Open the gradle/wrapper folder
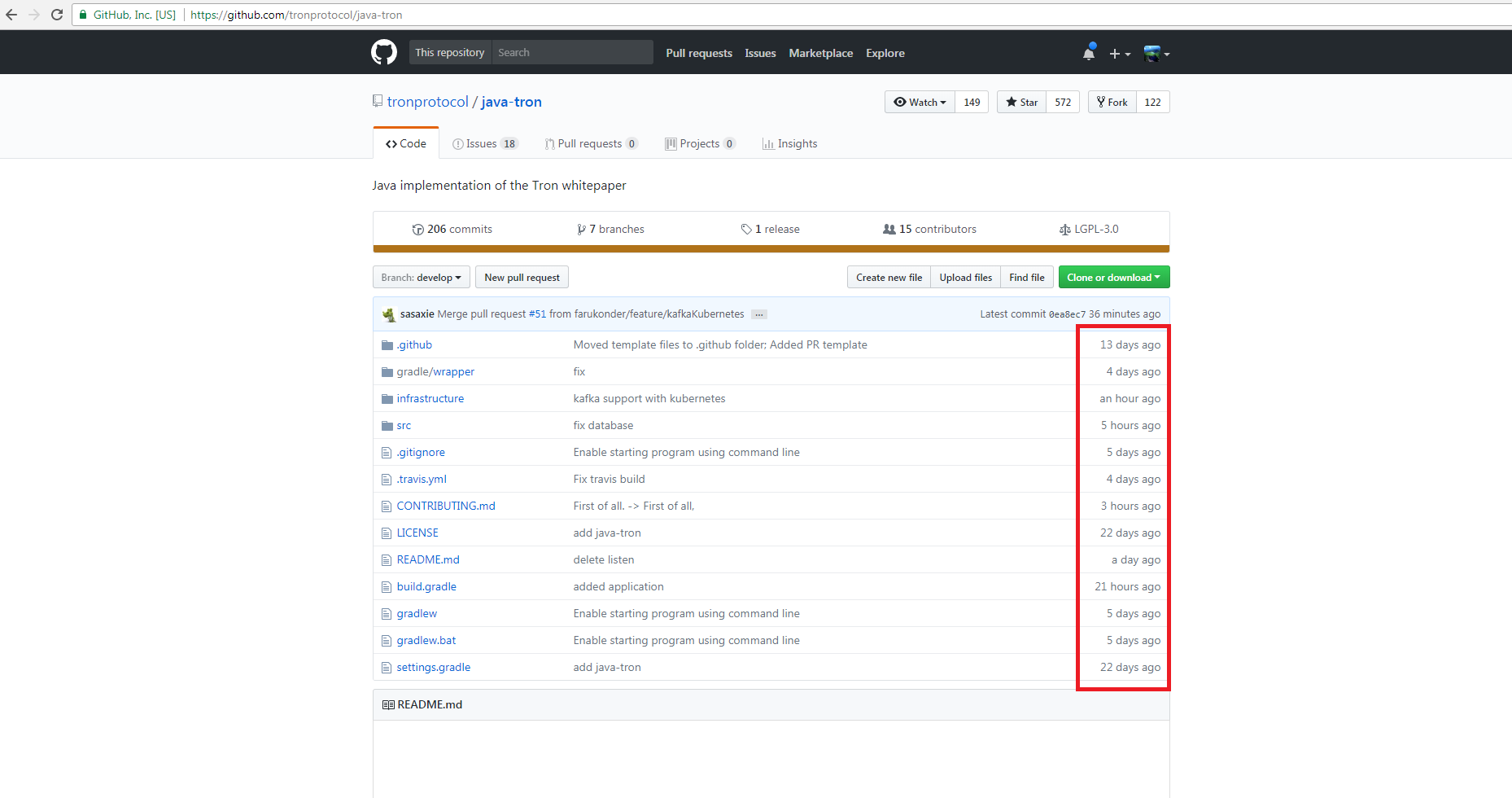 (435, 372)
